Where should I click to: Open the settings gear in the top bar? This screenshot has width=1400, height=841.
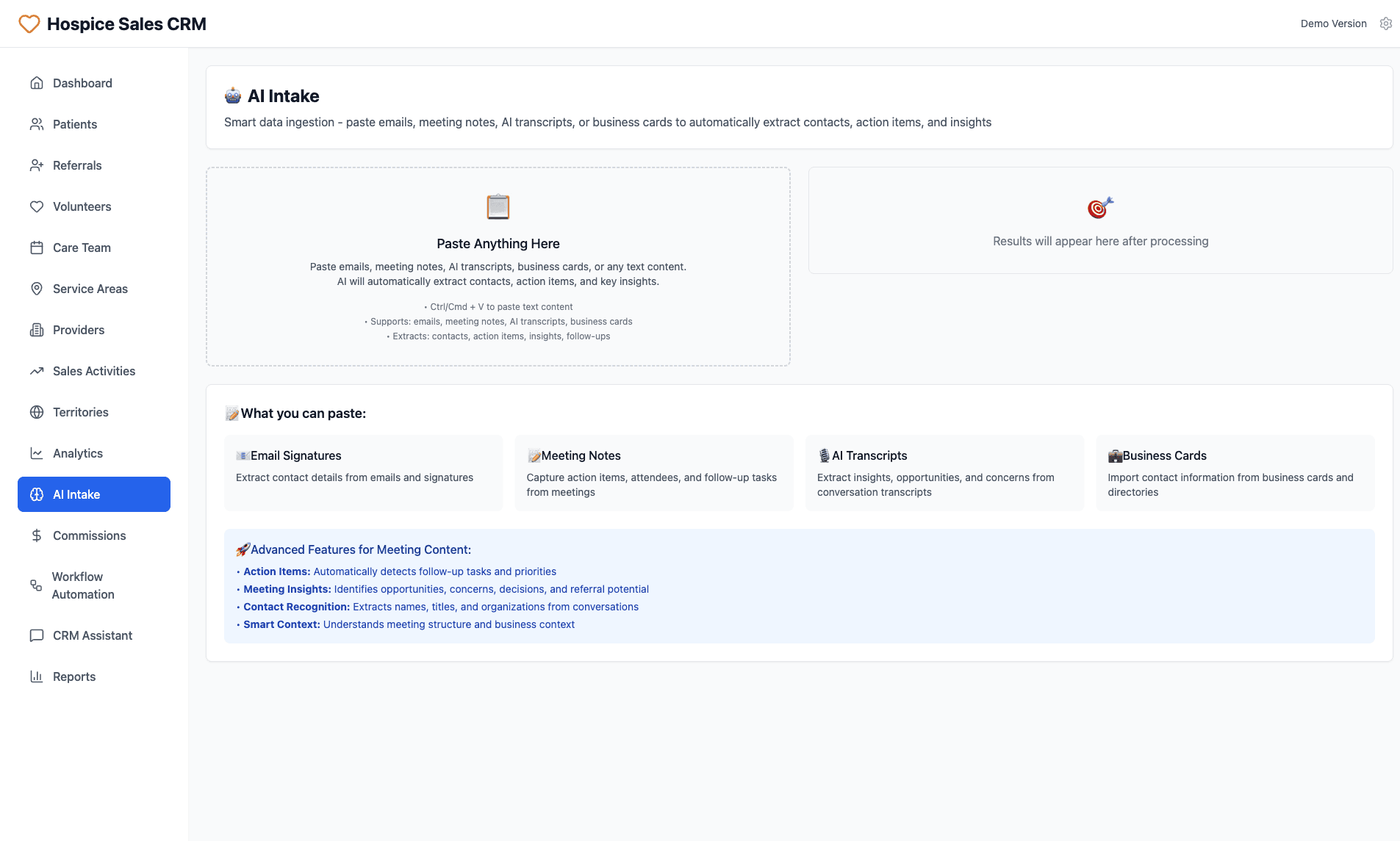(x=1386, y=24)
